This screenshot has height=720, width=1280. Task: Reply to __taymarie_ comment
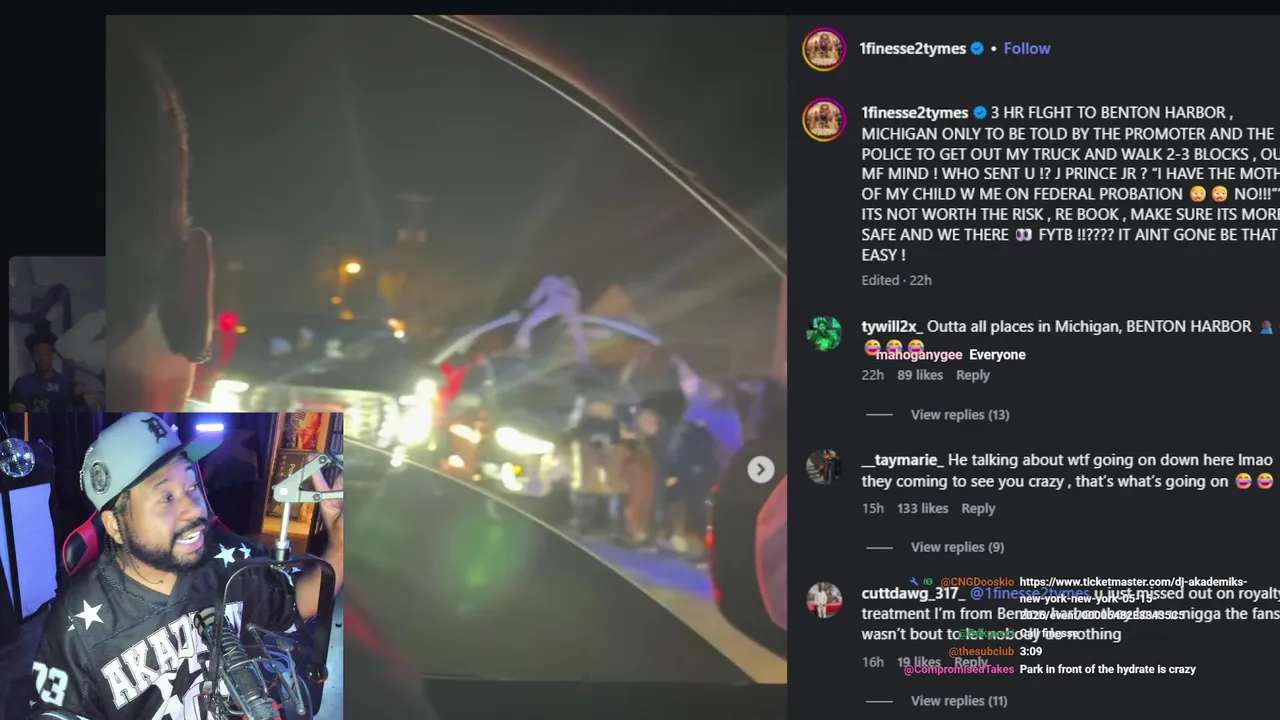(x=978, y=508)
